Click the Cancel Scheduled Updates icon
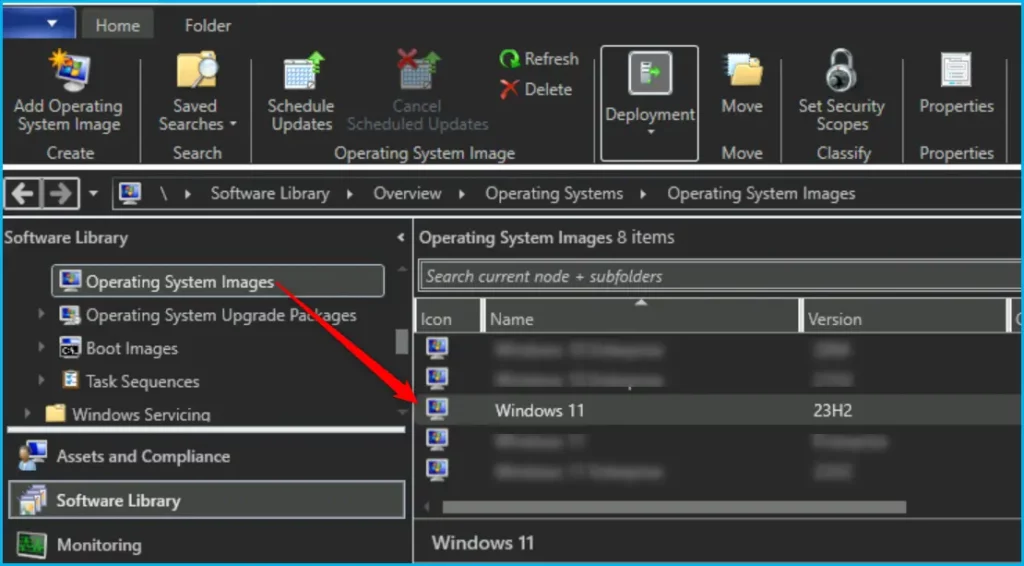 419,71
